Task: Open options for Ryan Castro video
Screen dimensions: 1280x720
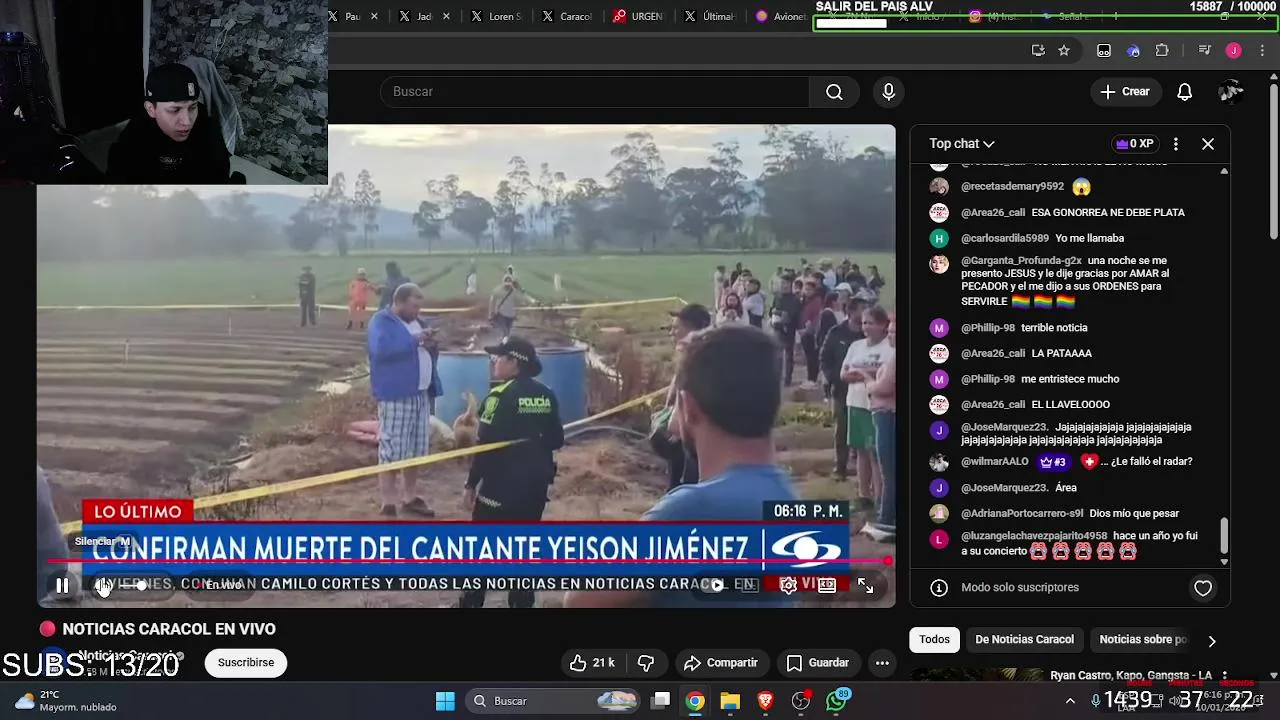Action: pos(1224,677)
